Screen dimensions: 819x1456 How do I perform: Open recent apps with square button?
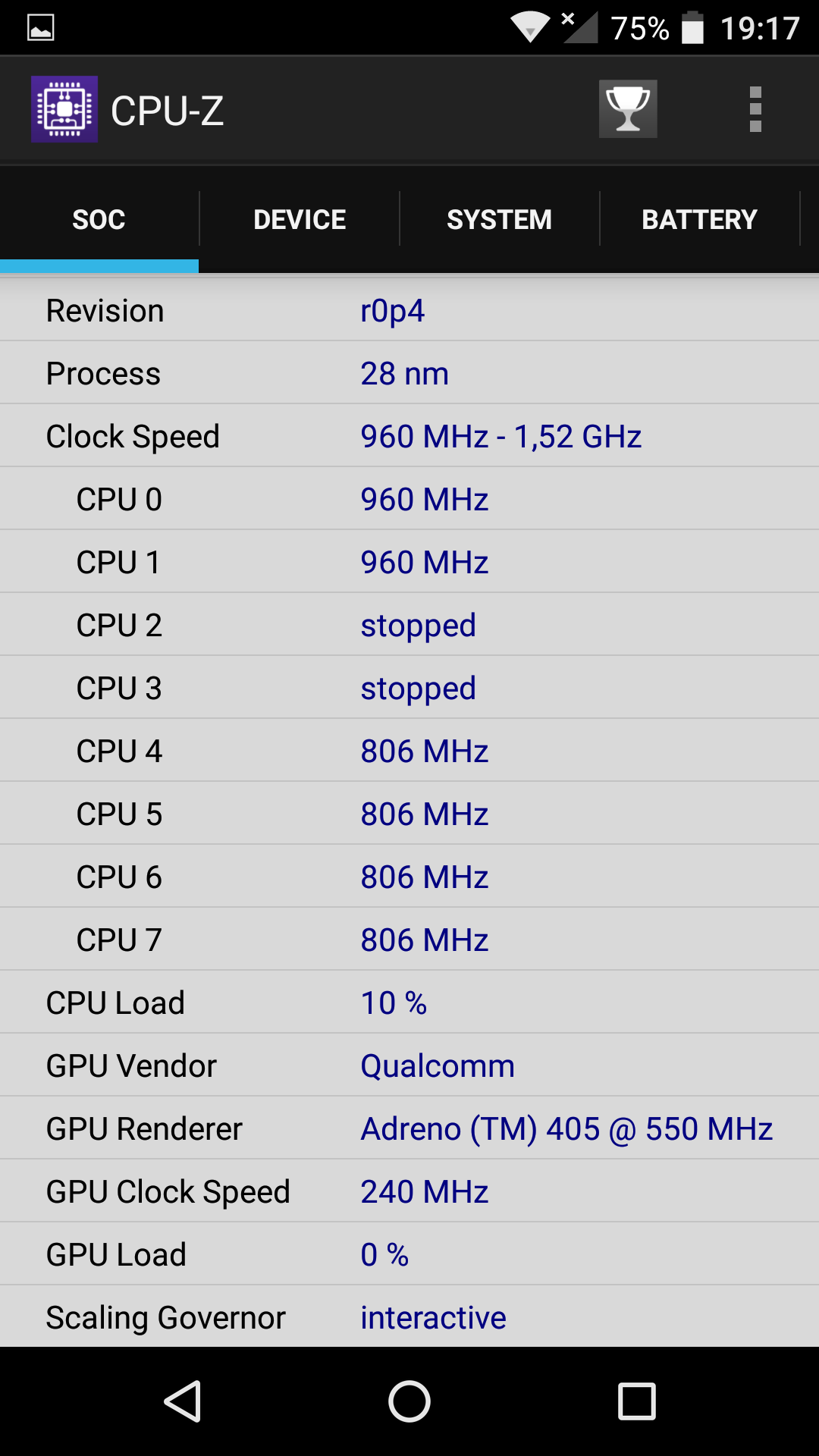coord(637,1401)
